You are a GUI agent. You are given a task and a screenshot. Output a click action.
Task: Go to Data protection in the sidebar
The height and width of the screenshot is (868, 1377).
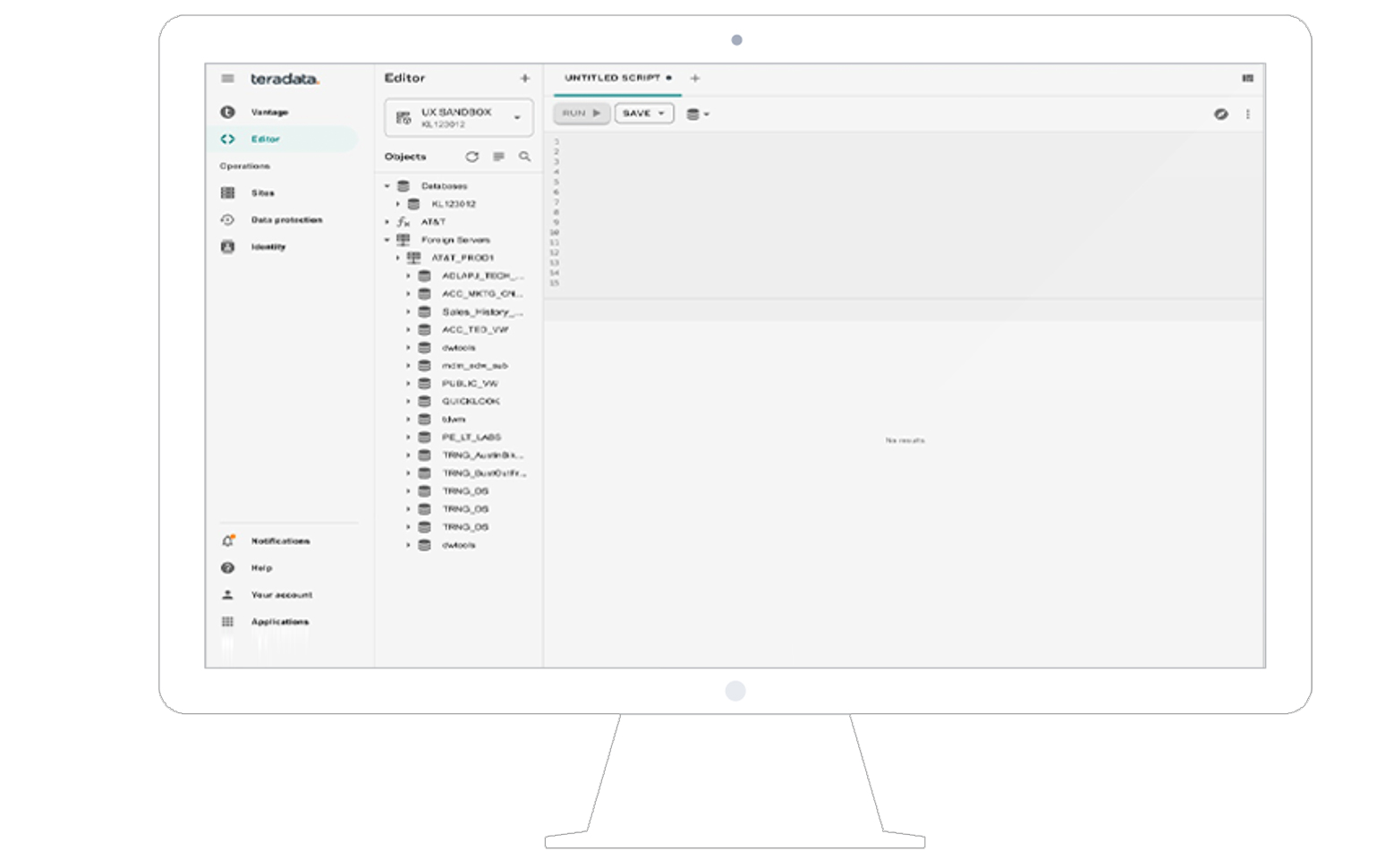(x=285, y=220)
